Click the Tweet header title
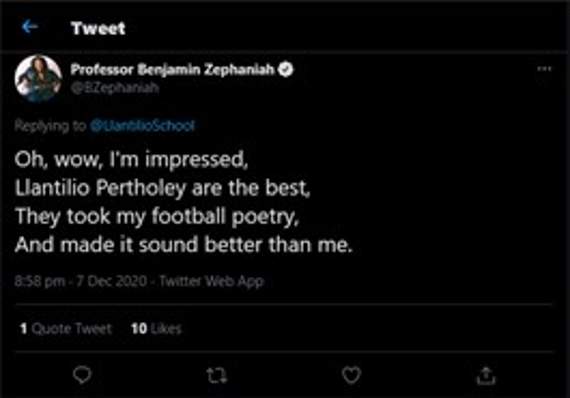Viewport: 570px width, 398px height. pyautogui.click(x=98, y=28)
